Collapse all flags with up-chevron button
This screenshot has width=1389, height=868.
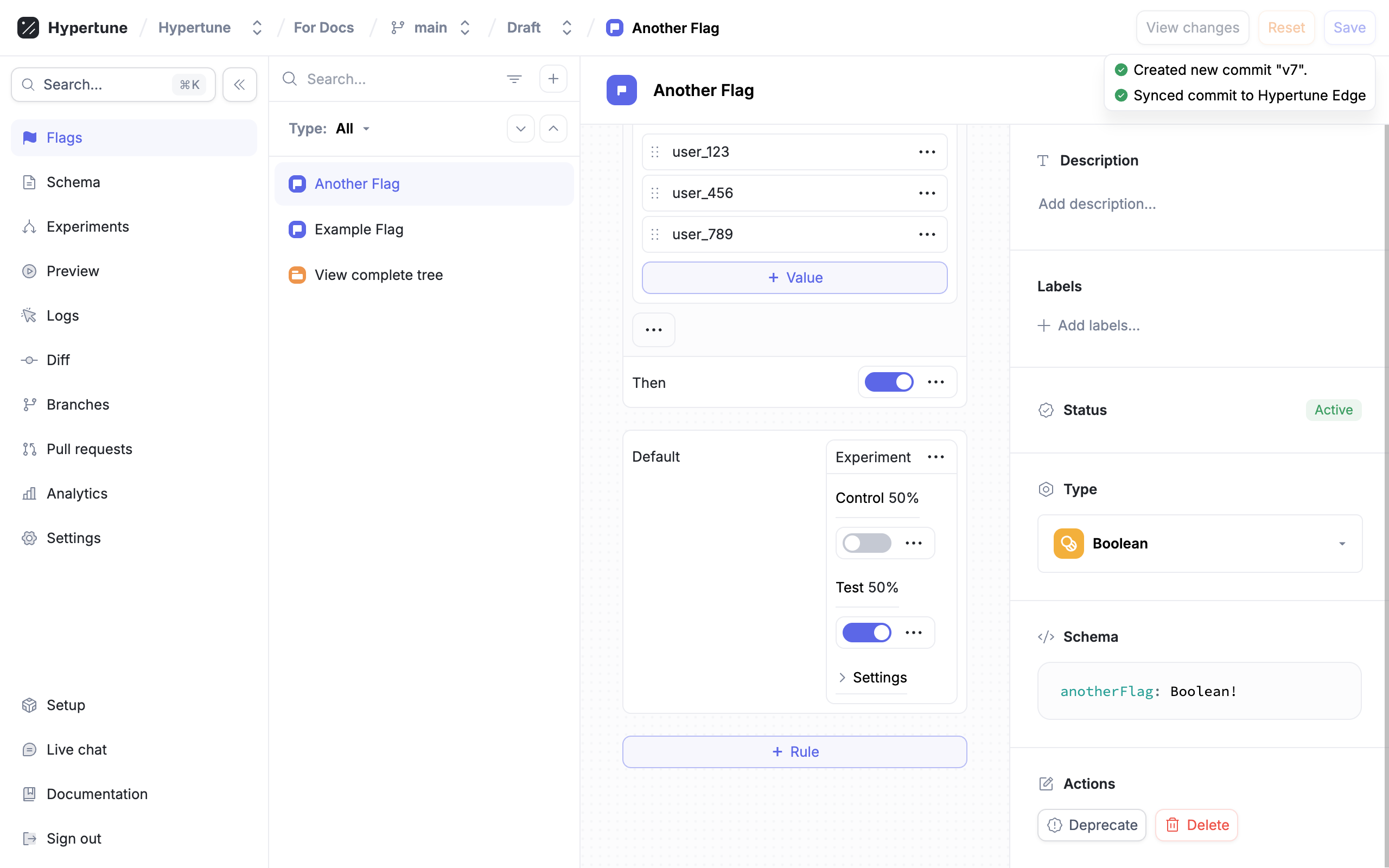553,129
